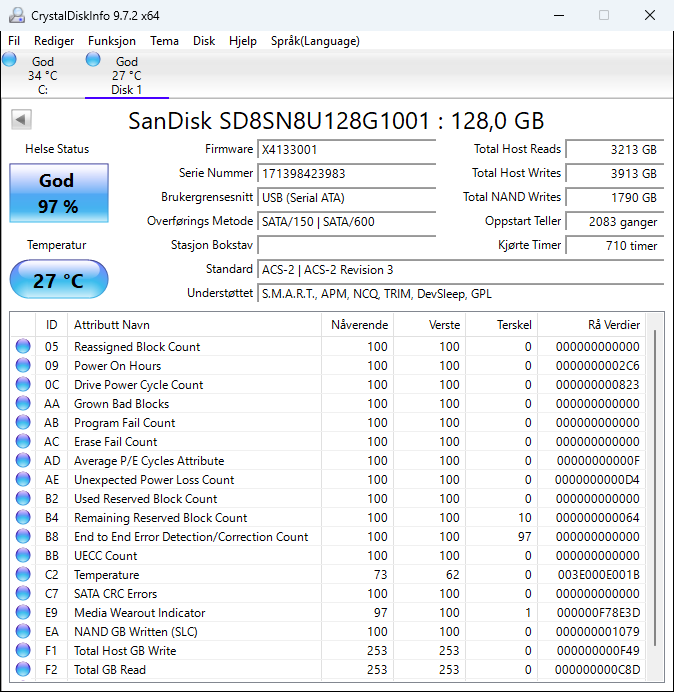
Task: Click status orb of Grown Bad Blocks row
Action: coord(23,403)
